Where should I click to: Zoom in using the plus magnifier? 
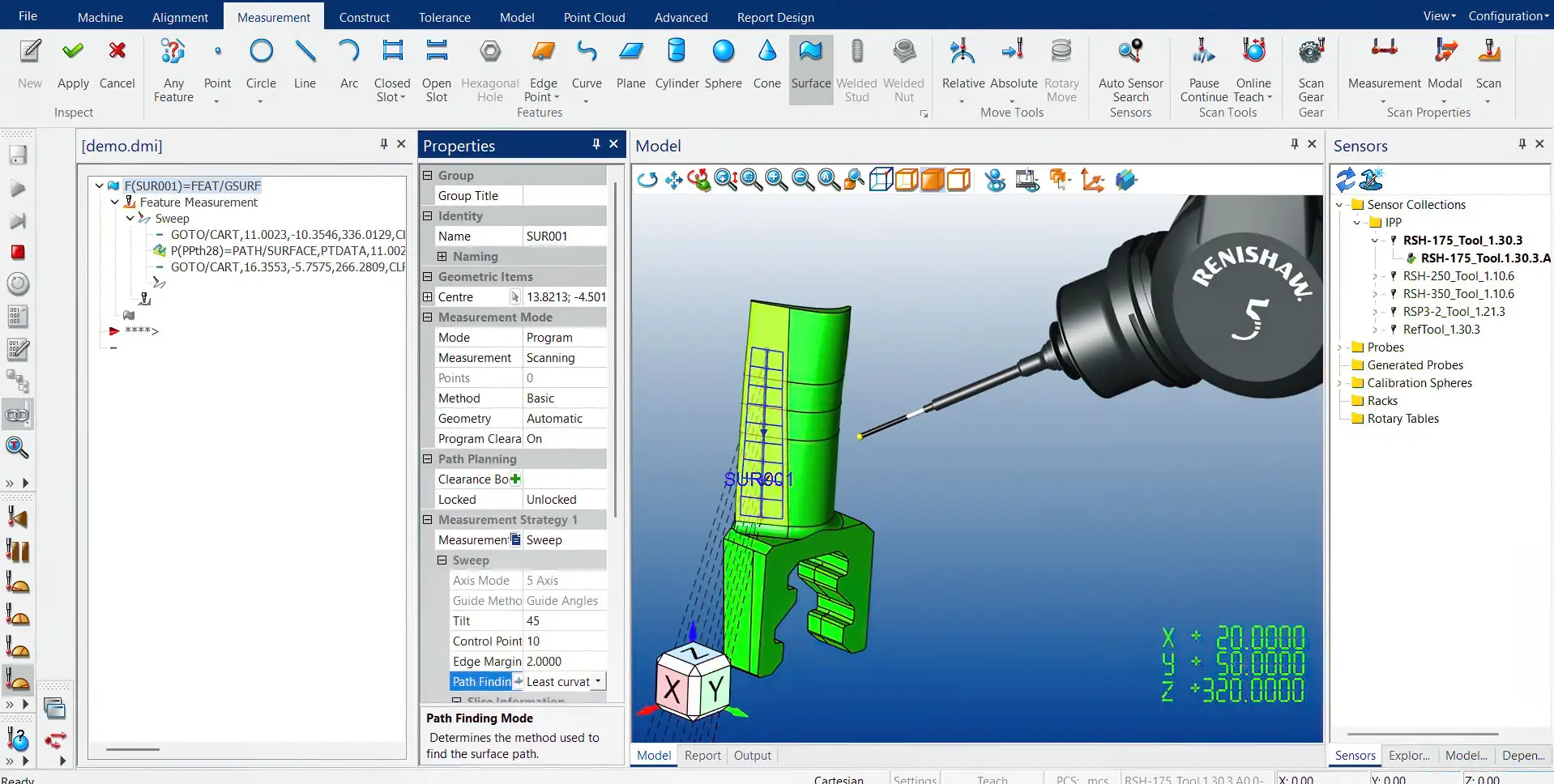click(776, 180)
